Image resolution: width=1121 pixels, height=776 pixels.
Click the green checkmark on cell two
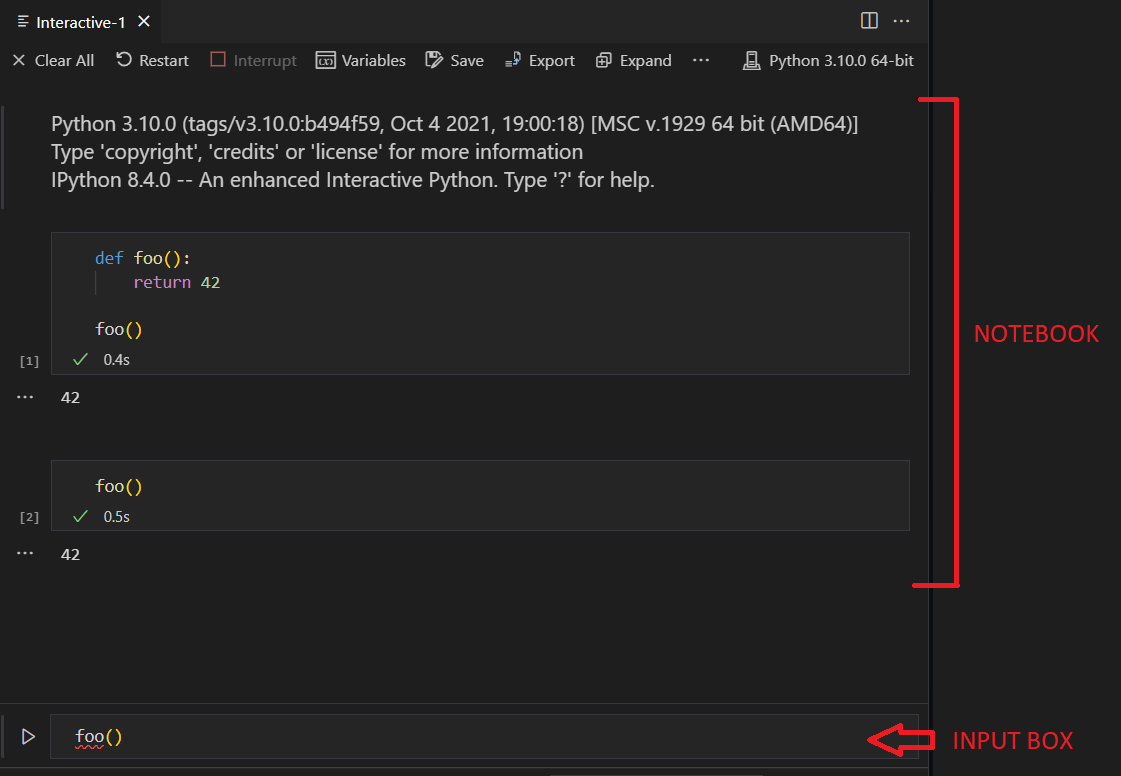pyautogui.click(x=79, y=516)
